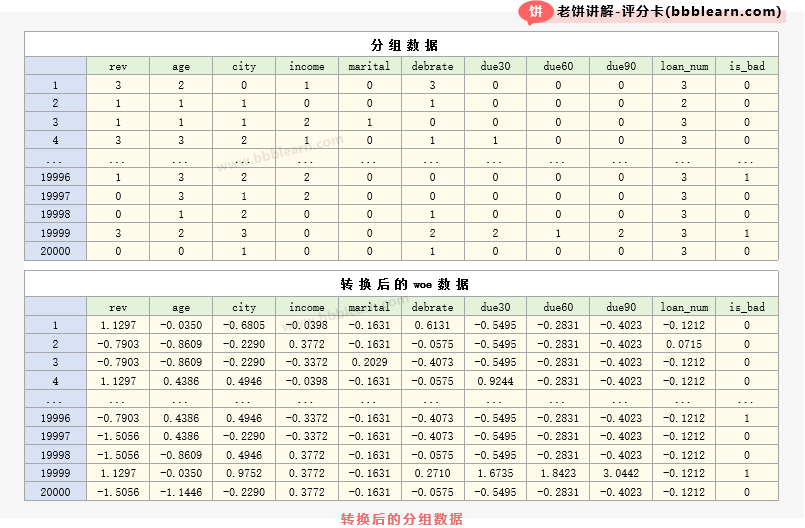The image size is (805, 528).
Task: Click the woe value 0.2710
Action: [432, 473]
